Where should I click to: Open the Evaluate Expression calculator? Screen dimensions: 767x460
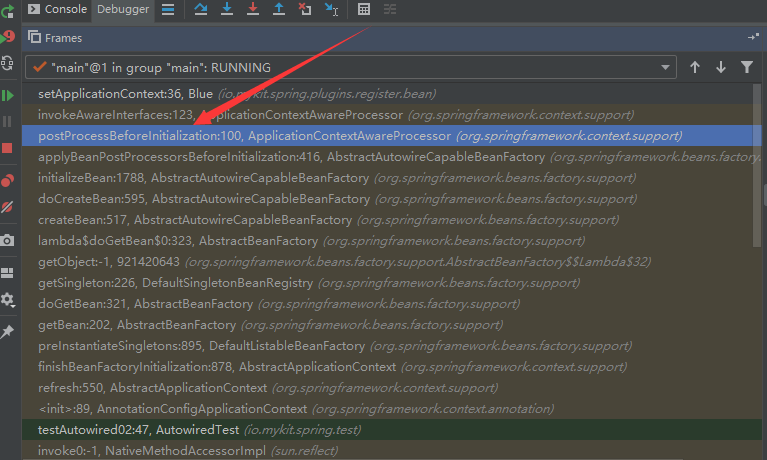click(364, 9)
